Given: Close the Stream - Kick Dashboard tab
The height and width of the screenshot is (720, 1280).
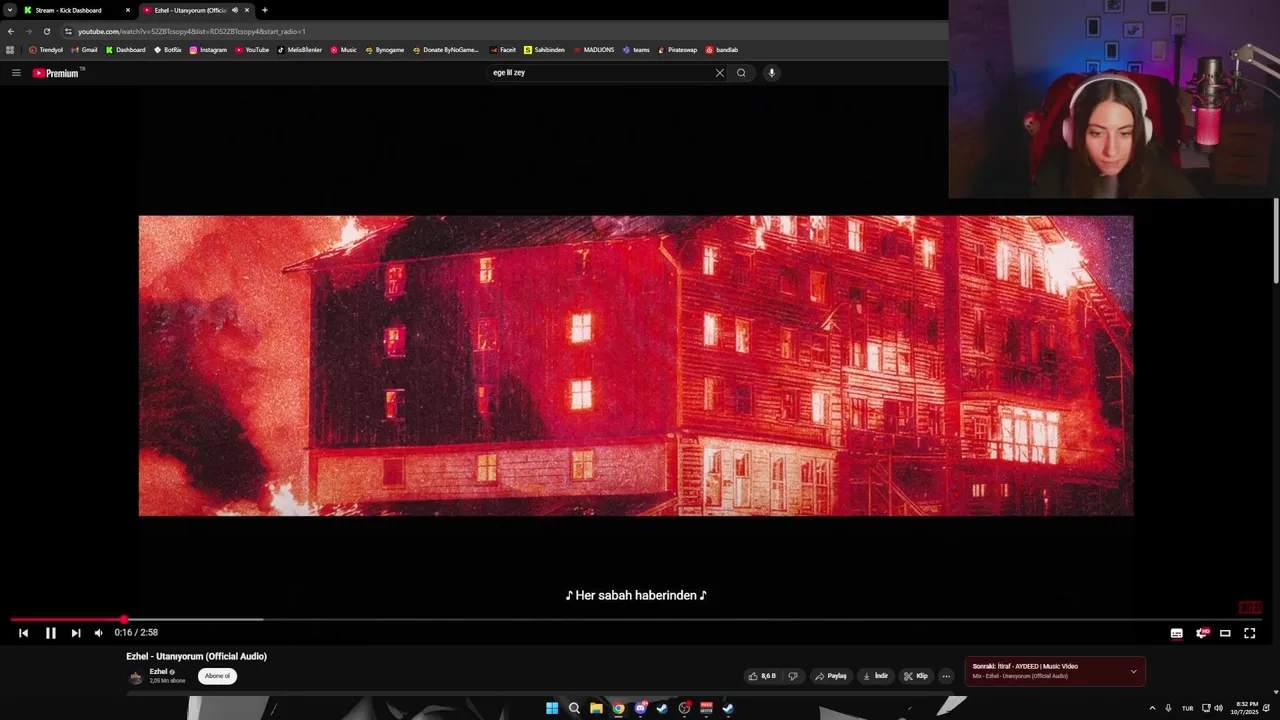Looking at the screenshot, I should point(128,10).
